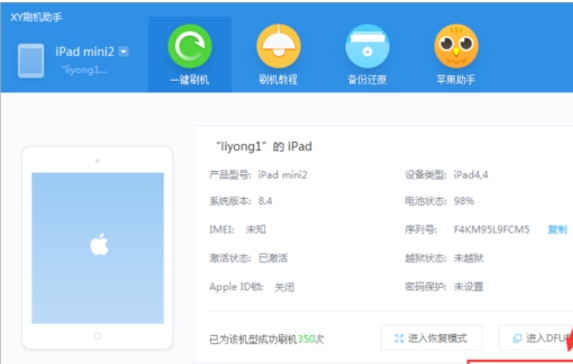Viewport: 573px width, 364px height.
Task: Select the serial number F4KM95L9FCM5
Action: click(492, 230)
